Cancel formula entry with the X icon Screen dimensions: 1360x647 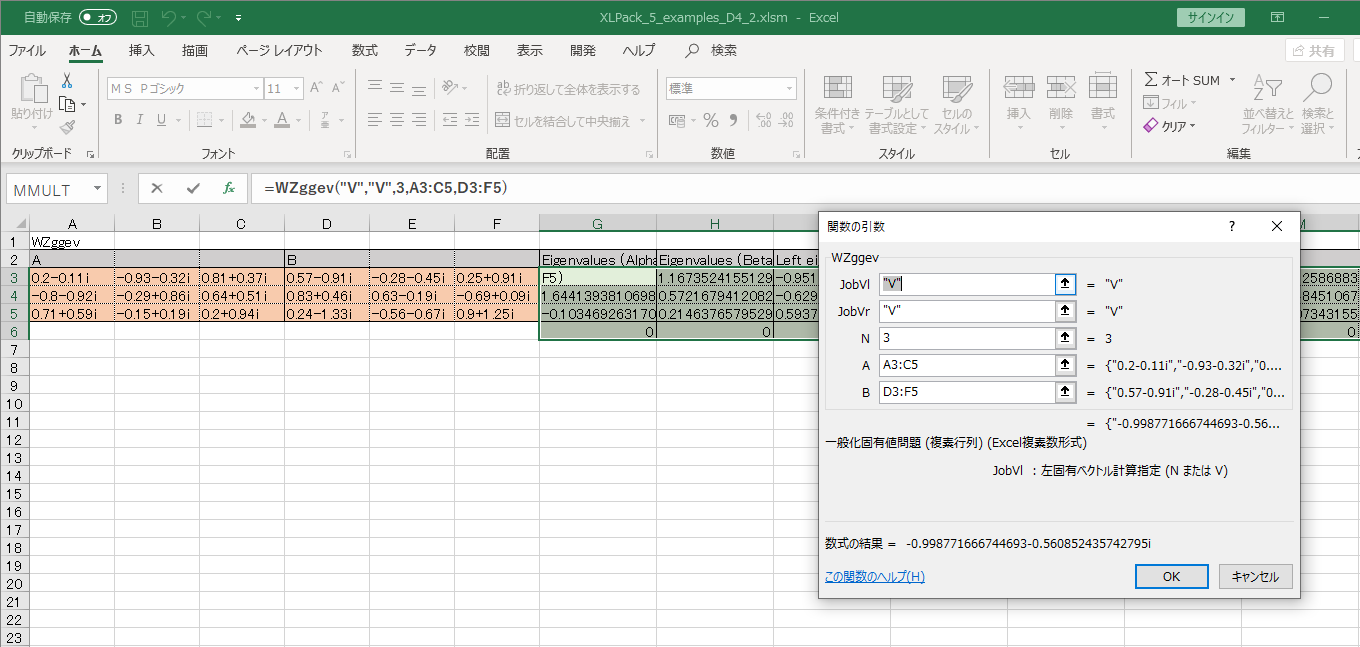coord(157,188)
